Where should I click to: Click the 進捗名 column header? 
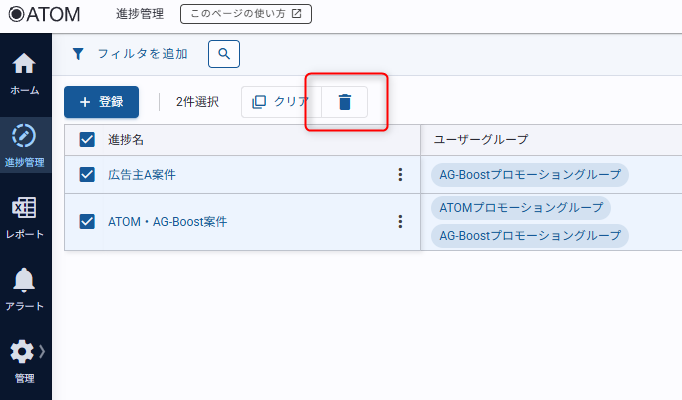point(126,140)
